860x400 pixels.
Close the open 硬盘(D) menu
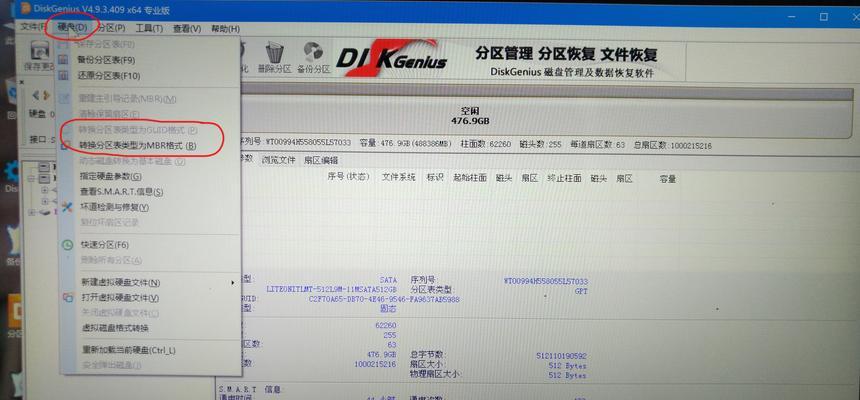(x=72, y=27)
